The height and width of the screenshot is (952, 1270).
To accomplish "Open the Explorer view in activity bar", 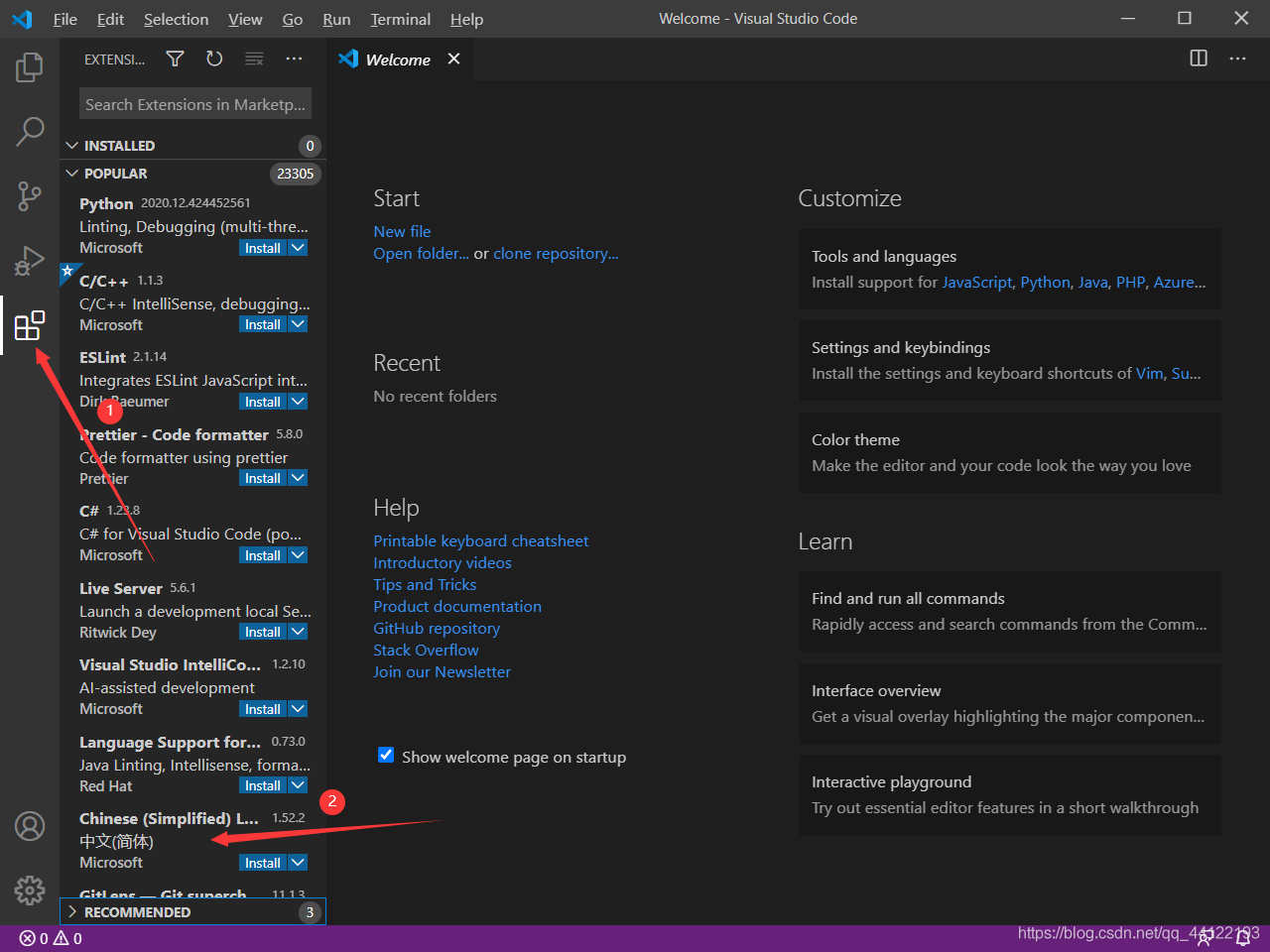I will (30, 67).
